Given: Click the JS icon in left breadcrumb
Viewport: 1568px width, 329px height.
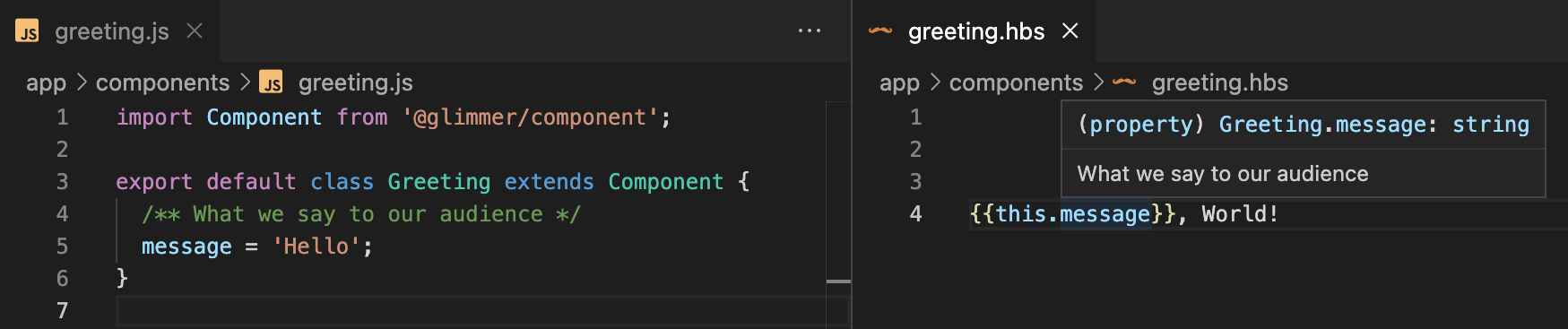Looking at the screenshot, I should (x=271, y=82).
